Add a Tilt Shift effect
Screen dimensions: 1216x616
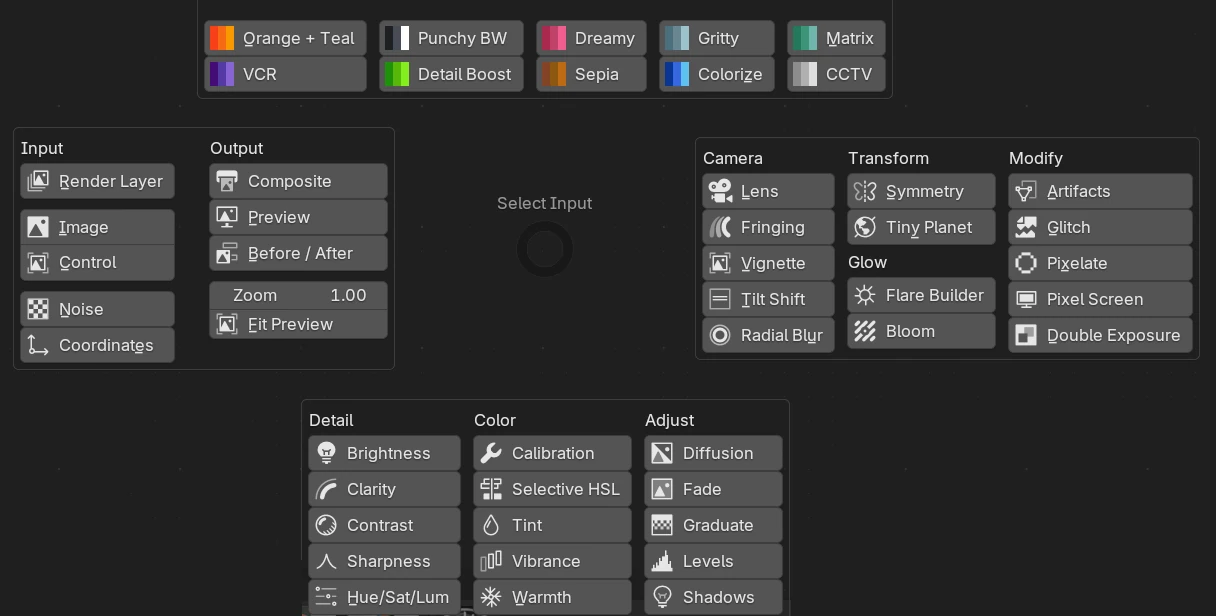tap(768, 299)
